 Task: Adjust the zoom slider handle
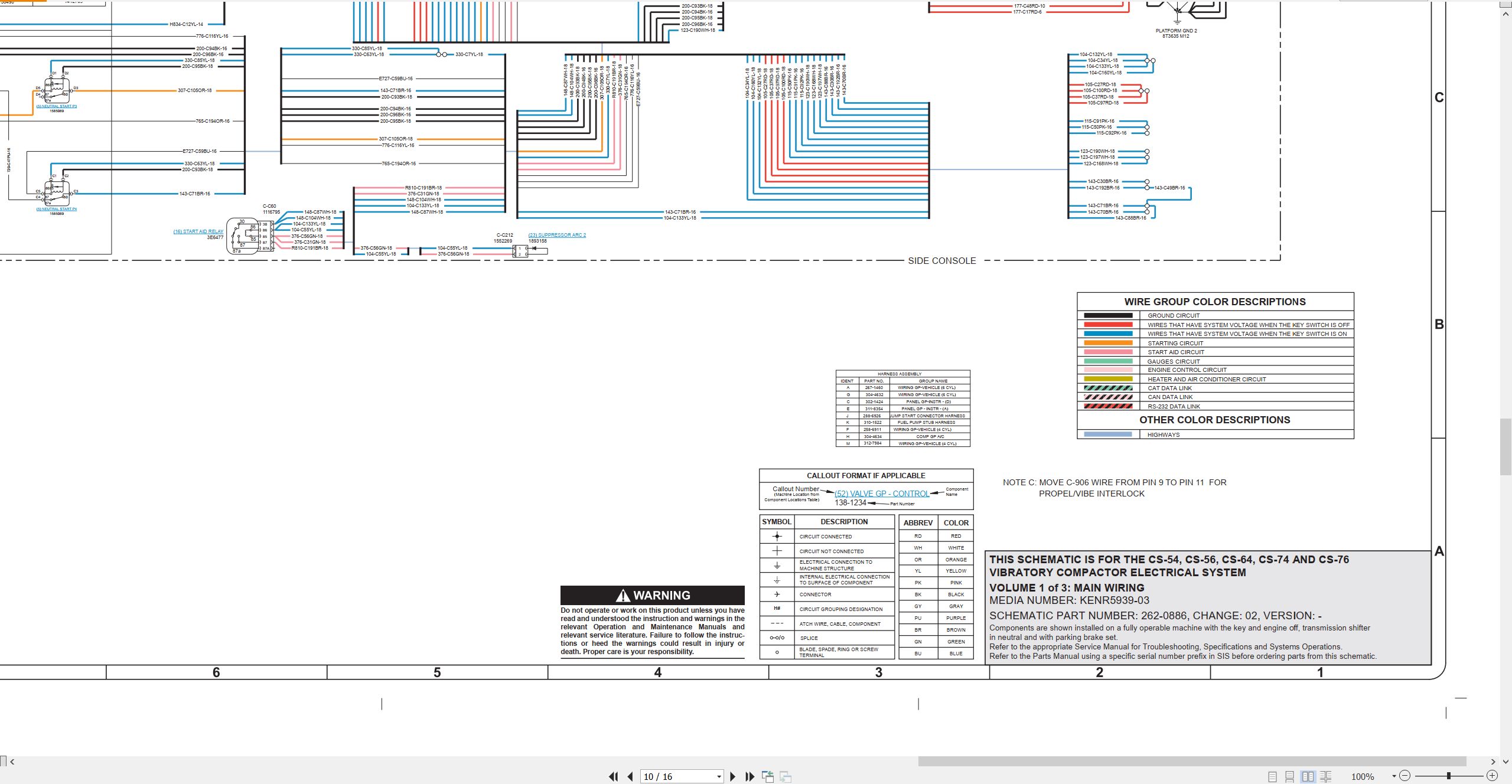tap(1448, 776)
